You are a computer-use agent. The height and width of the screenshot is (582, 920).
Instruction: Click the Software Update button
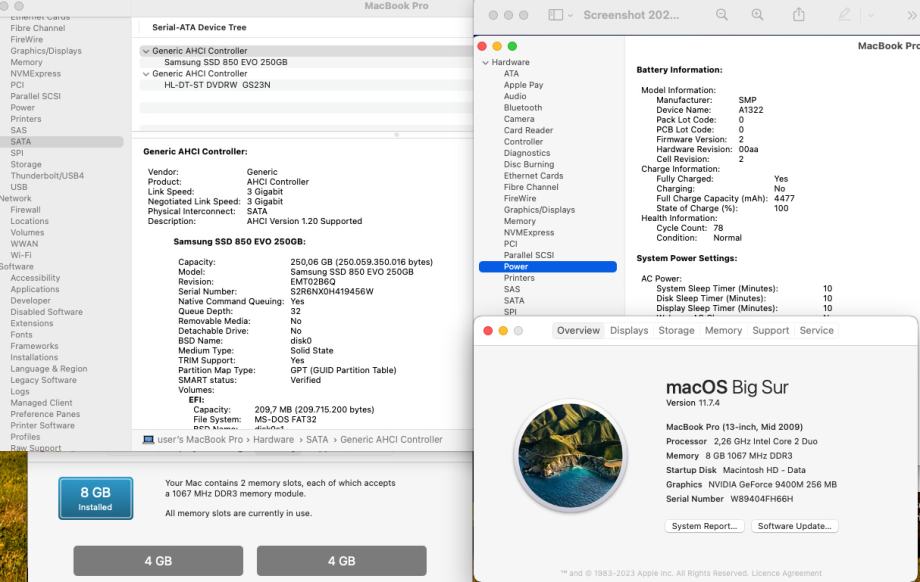click(x=794, y=526)
